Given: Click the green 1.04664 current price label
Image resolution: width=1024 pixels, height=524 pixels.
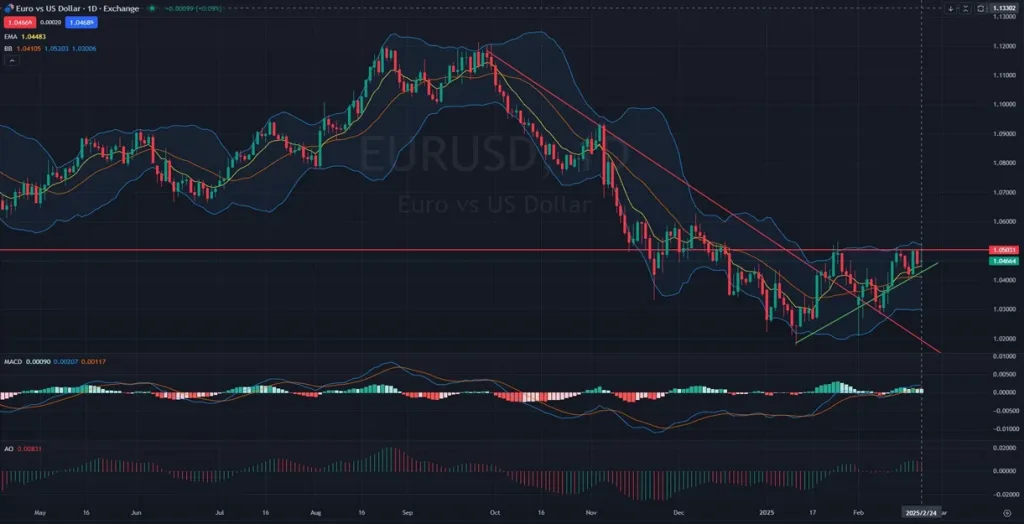Looking at the screenshot, I should pos(1002,261).
